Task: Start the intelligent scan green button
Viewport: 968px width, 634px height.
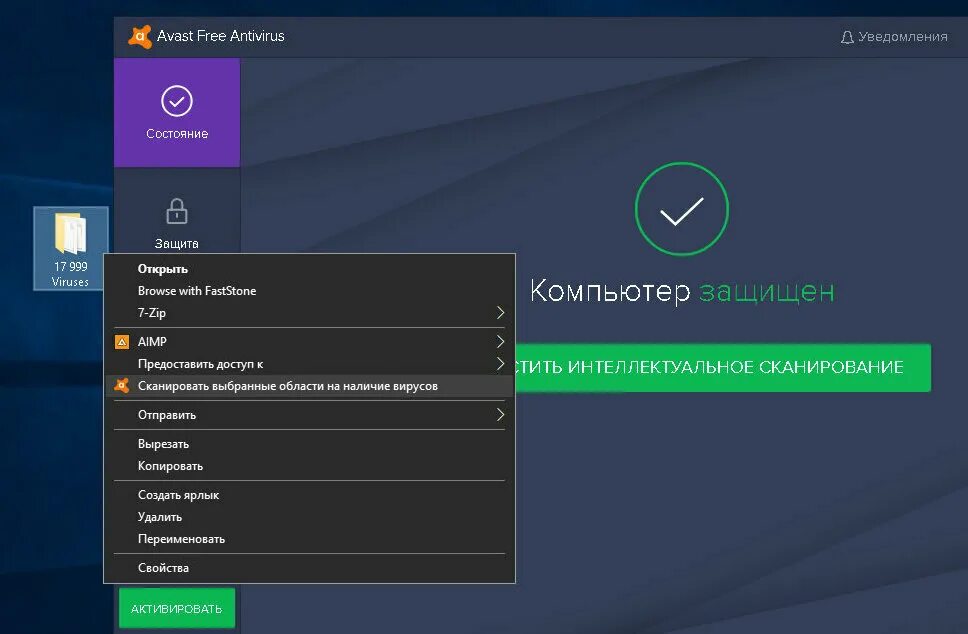Action: tap(723, 367)
